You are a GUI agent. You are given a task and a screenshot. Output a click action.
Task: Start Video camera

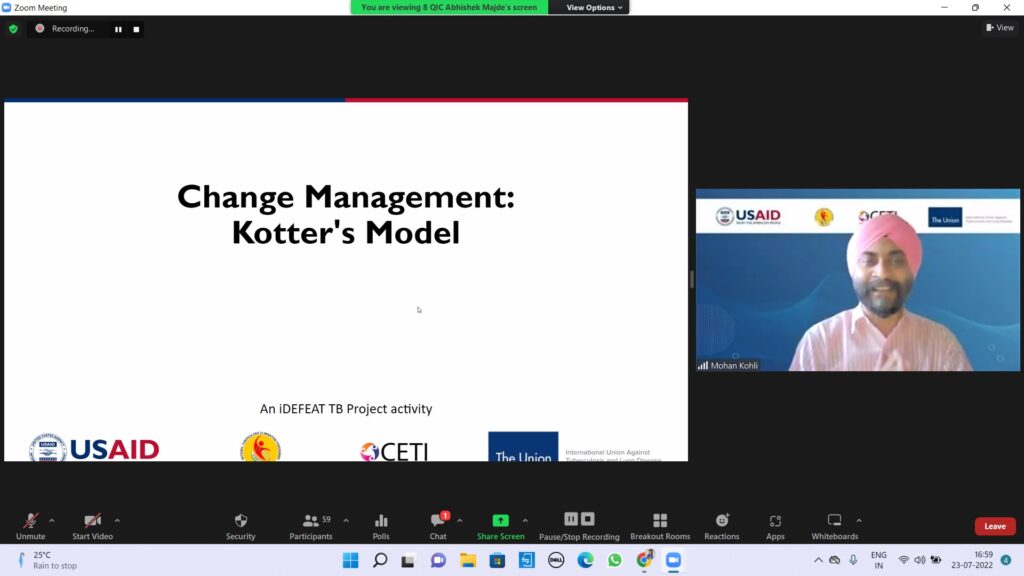(92, 525)
